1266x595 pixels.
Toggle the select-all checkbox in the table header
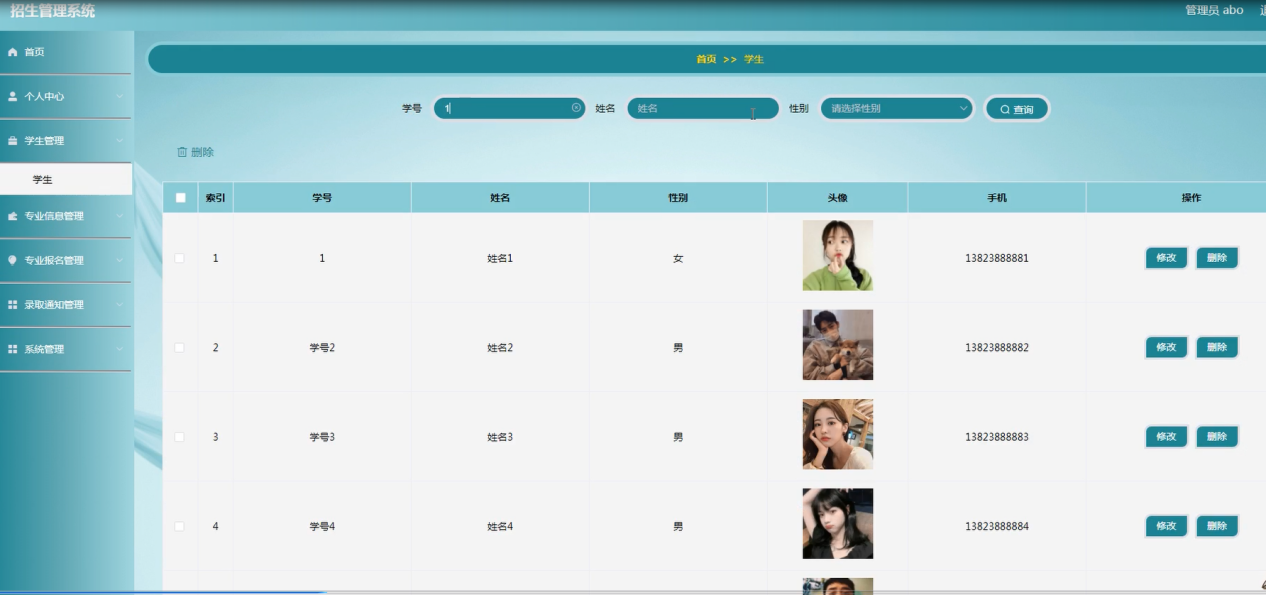pos(180,198)
